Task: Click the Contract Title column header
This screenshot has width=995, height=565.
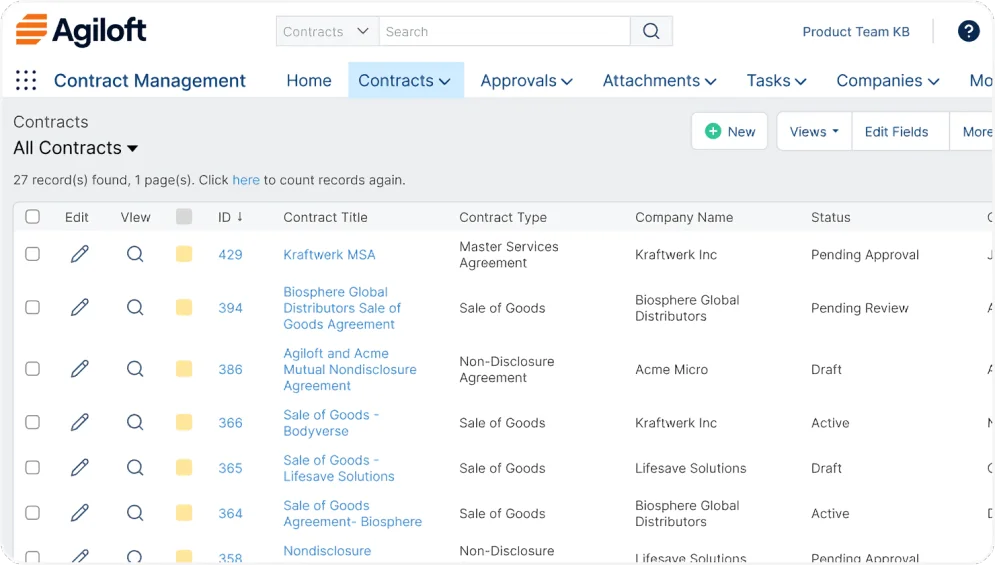Action: (325, 217)
